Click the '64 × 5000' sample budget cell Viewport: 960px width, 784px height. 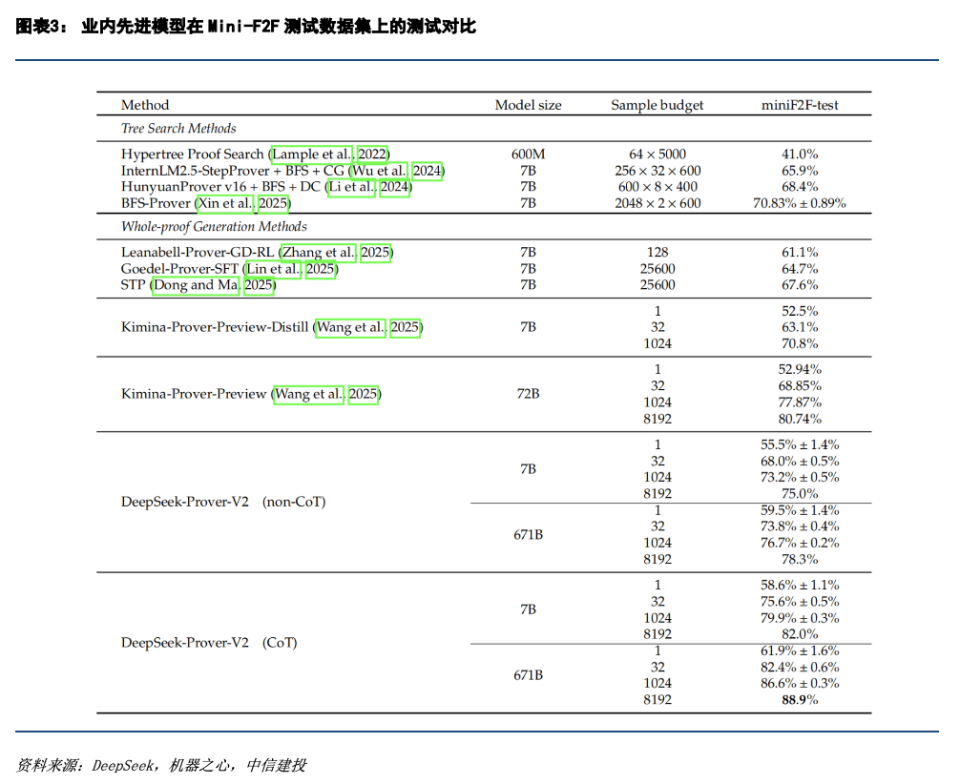[658, 154]
